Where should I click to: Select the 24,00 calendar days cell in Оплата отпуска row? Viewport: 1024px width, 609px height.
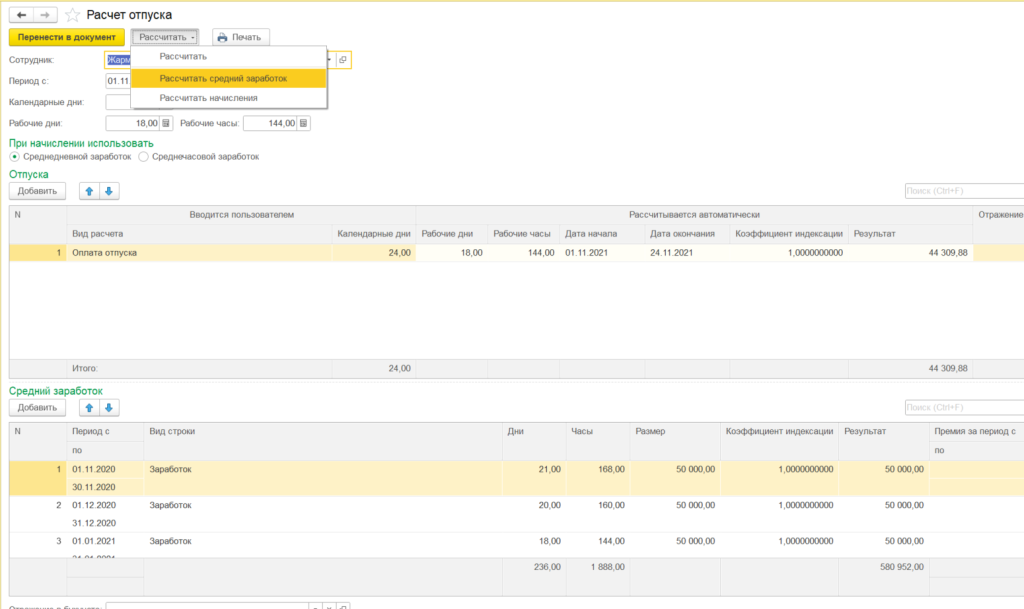(x=374, y=253)
